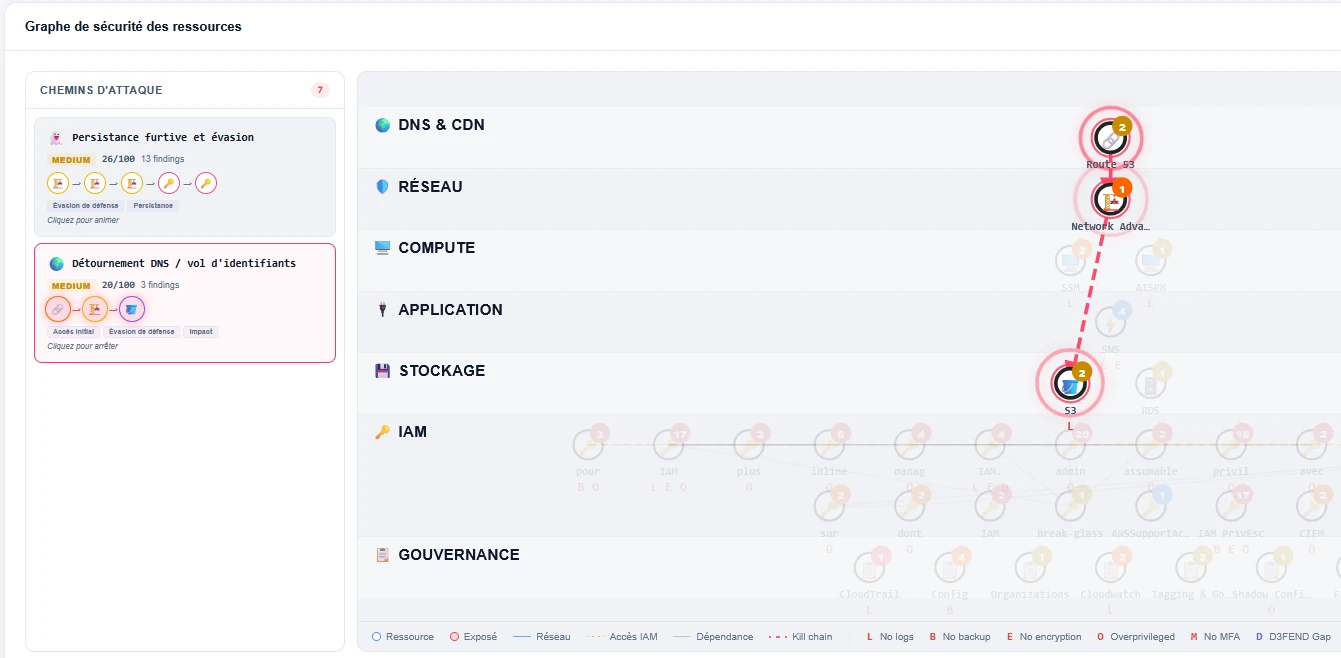The height and width of the screenshot is (658, 1341).
Task: Click the faded SNS application node
Action: click(1110, 322)
